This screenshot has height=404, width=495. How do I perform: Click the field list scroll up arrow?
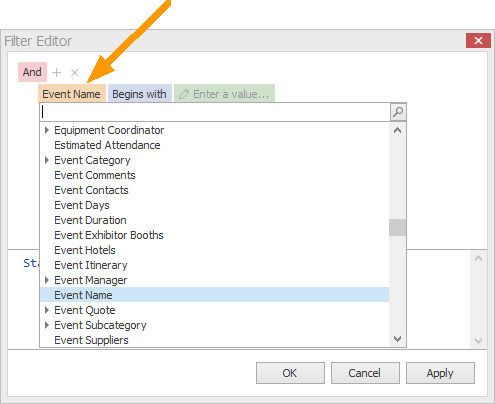(397, 130)
